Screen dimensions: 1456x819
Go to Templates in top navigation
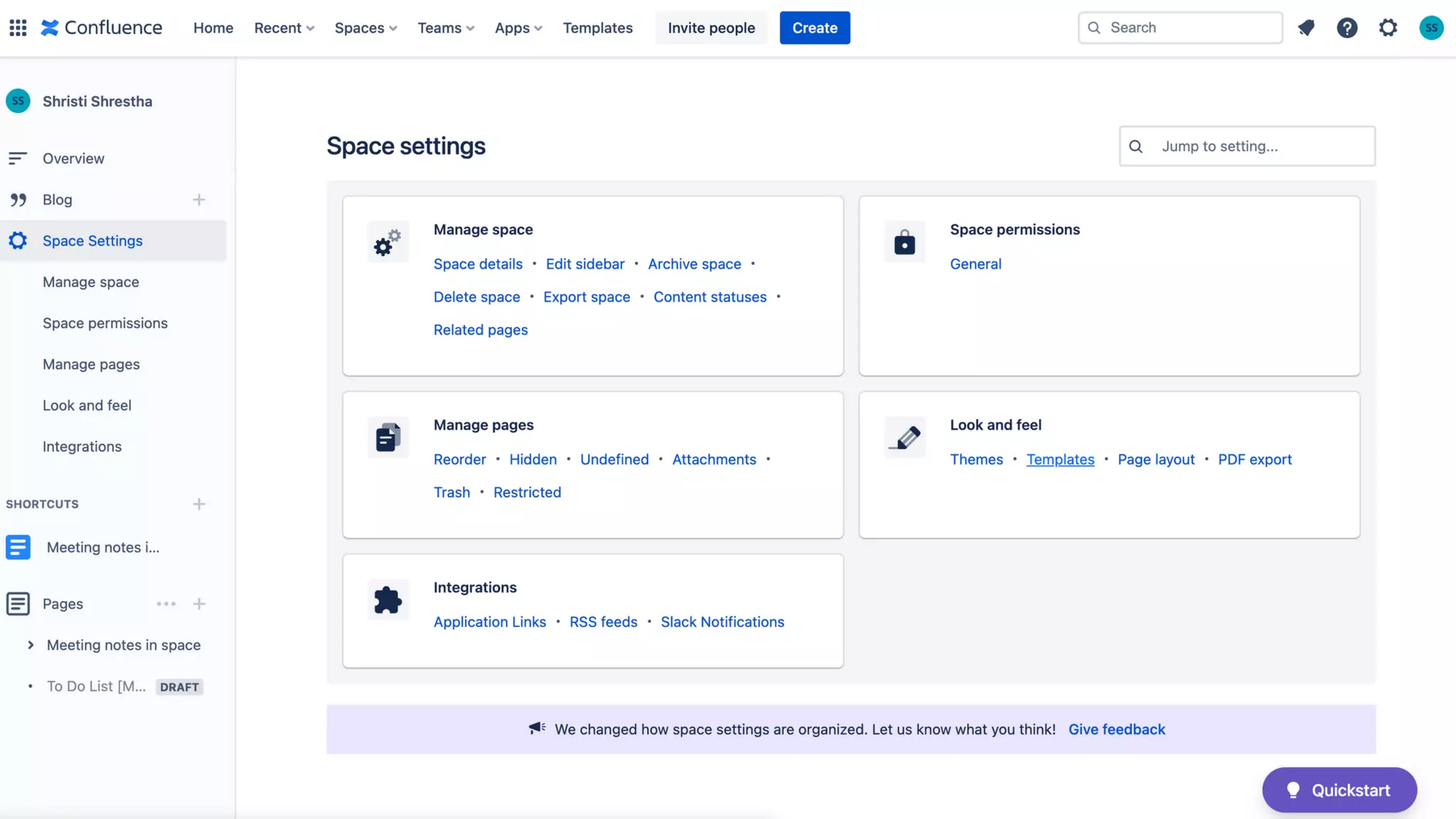coord(597,28)
